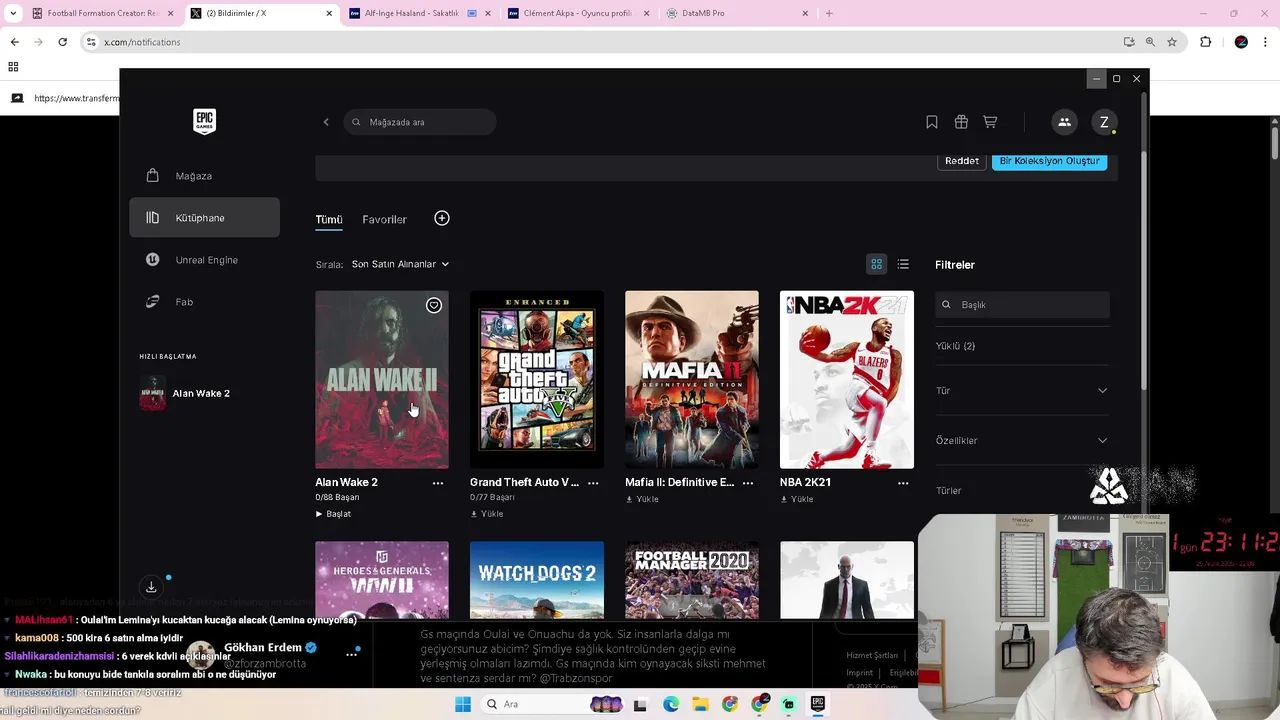Open Chrome three-dot menu
The image size is (1280, 720).
1265,42
